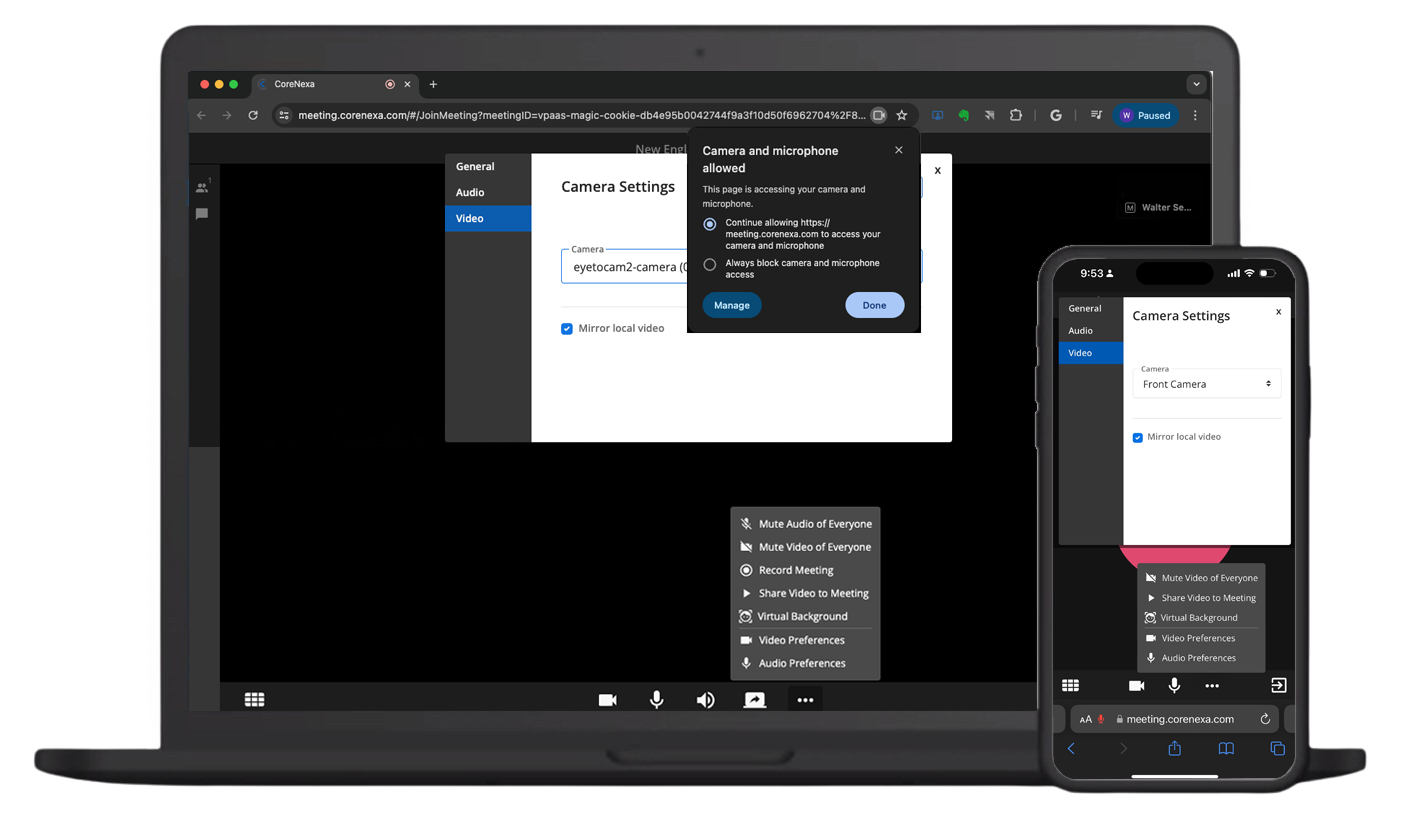The width and height of the screenshot is (1406, 829).
Task: Tap the leave meeting icon on phone
Action: 1278,685
